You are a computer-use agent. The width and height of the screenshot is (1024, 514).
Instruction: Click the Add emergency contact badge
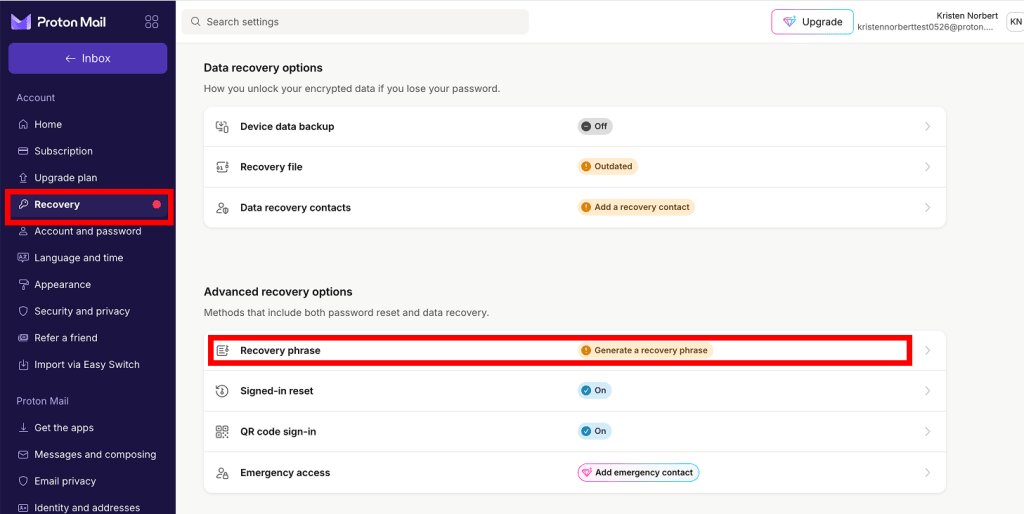pyautogui.click(x=638, y=472)
